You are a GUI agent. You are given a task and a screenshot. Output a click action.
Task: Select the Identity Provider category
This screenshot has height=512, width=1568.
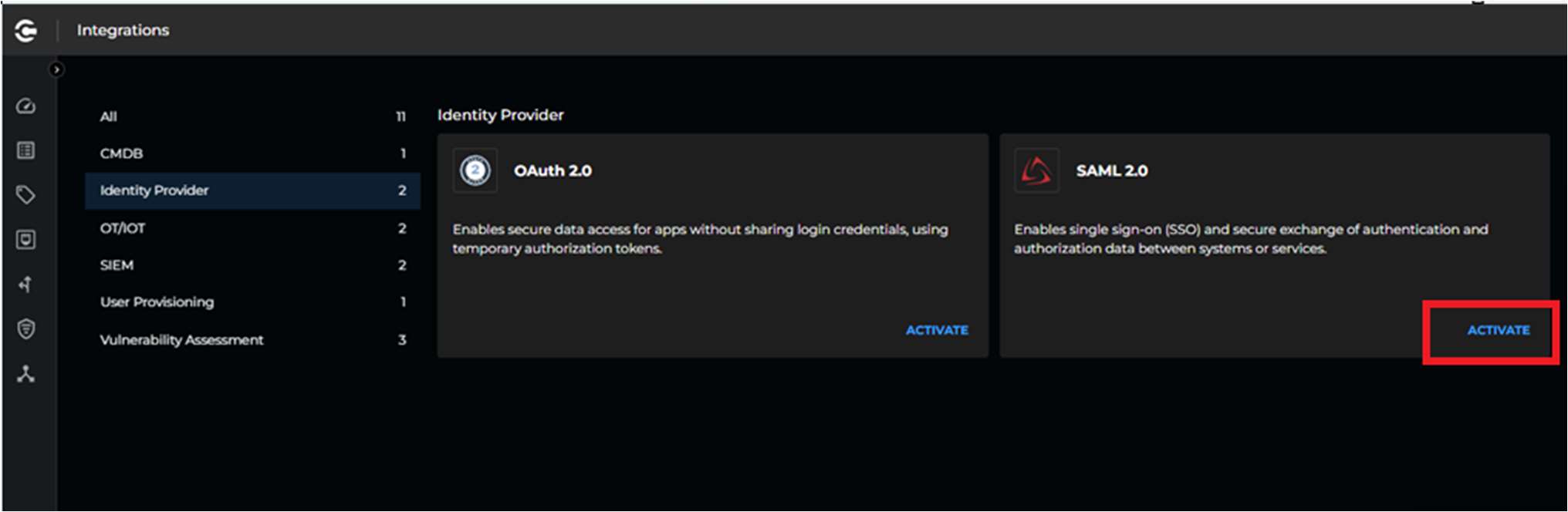(154, 190)
